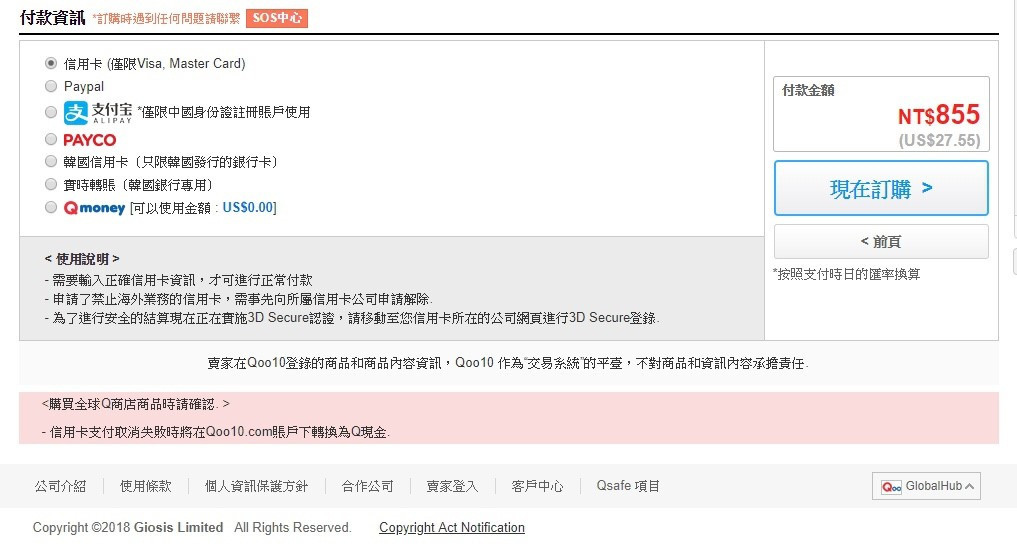Choose the Qmoney payment radio button

tap(51, 207)
